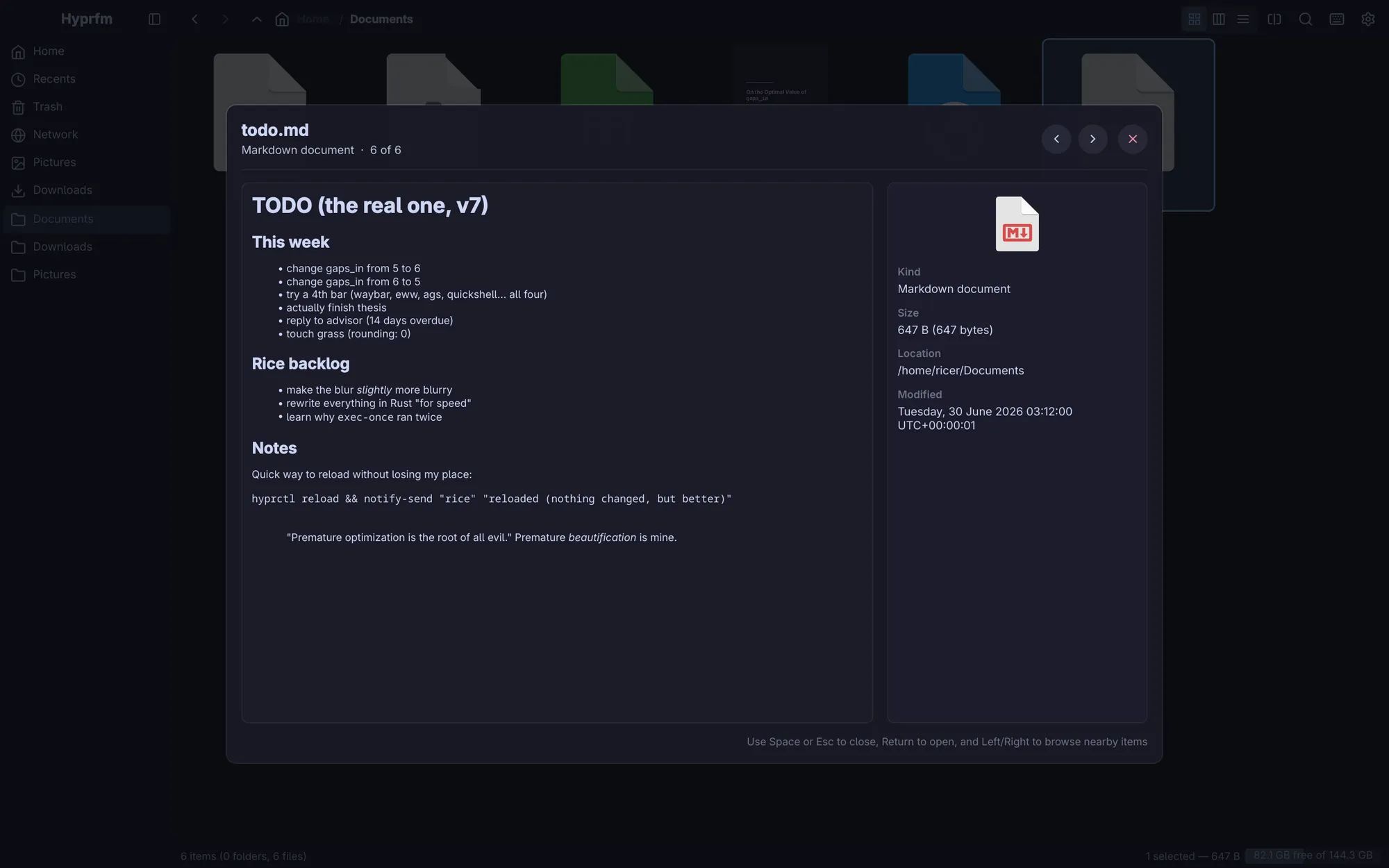The width and height of the screenshot is (1389, 868).
Task: Click 'rewrite everything in Rust' item
Action: coord(379,403)
